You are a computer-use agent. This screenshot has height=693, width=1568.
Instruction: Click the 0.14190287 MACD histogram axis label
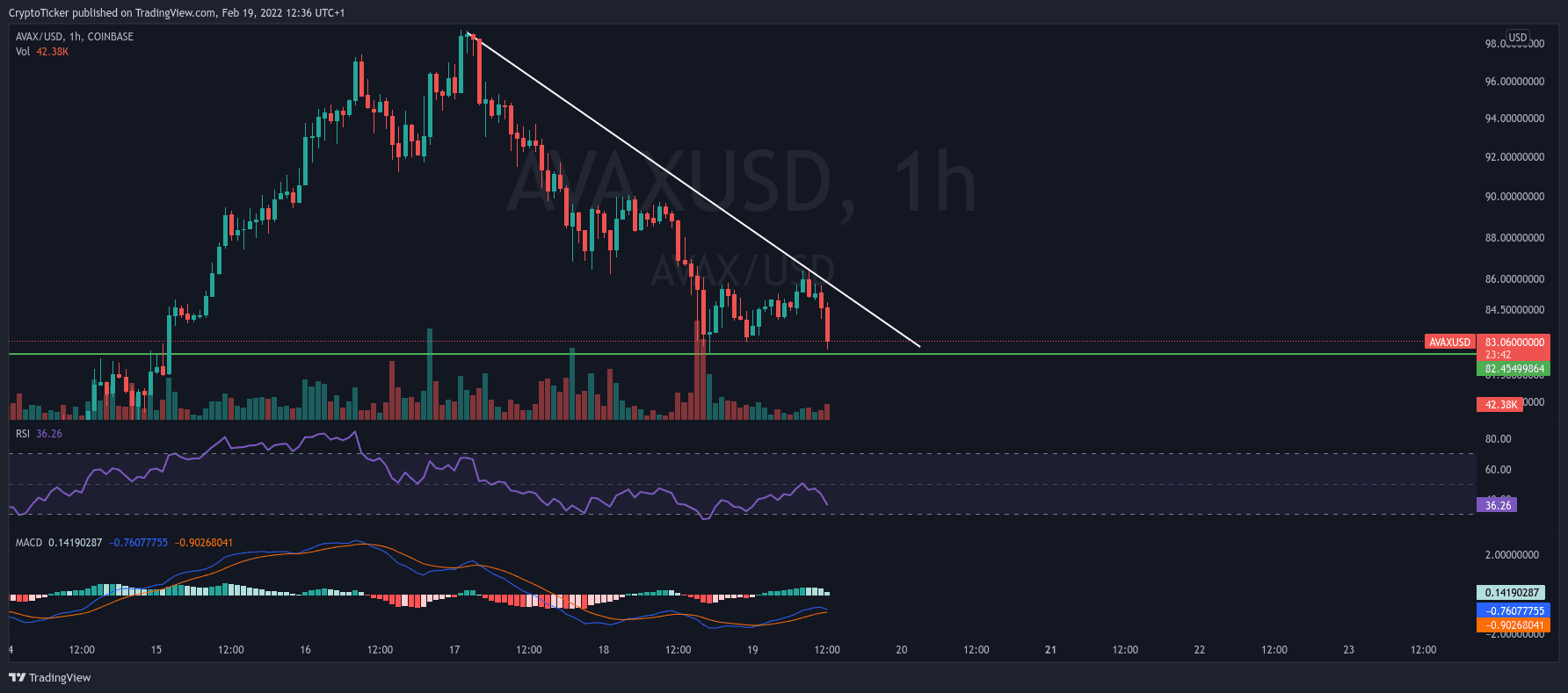1512,593
